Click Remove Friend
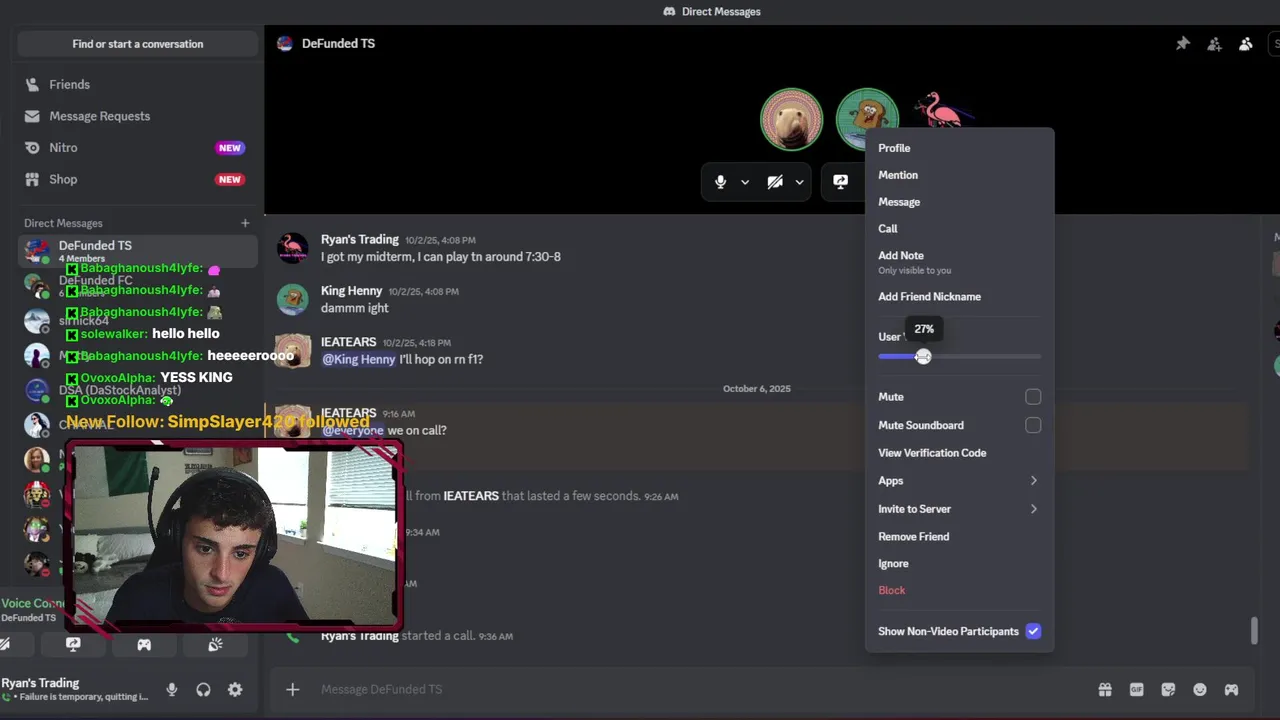This screenshot has width=1280, height=720. [x=959, y=537]
